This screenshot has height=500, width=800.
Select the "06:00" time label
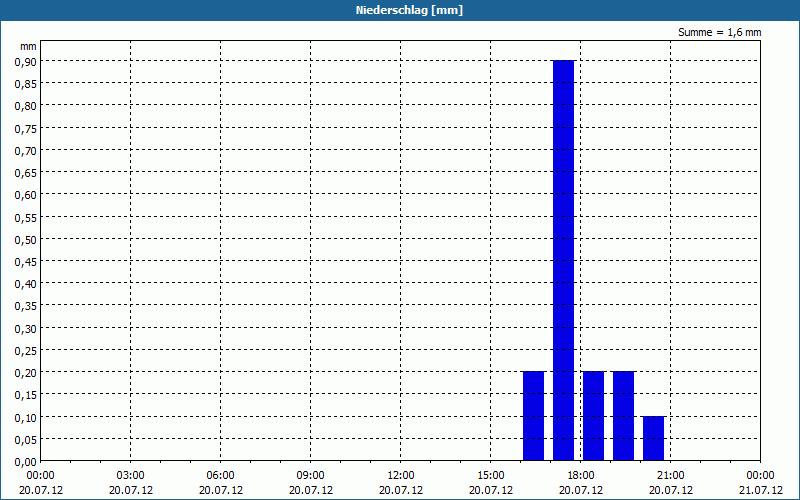tap(220, 476)
